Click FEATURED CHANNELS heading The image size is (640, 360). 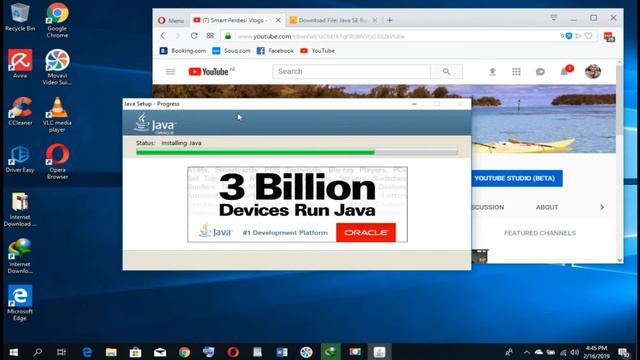540,233
